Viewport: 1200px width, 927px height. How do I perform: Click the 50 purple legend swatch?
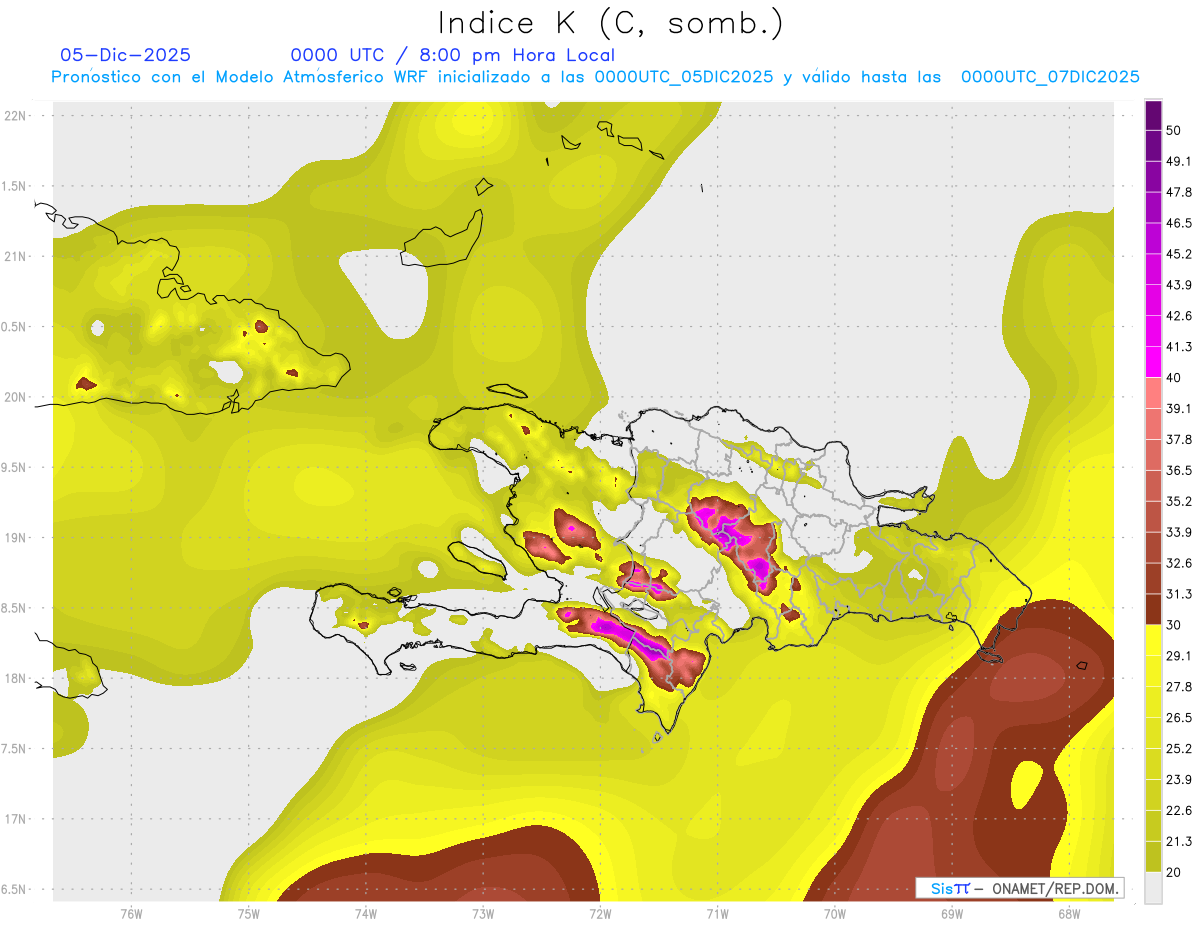(1153, 115)
